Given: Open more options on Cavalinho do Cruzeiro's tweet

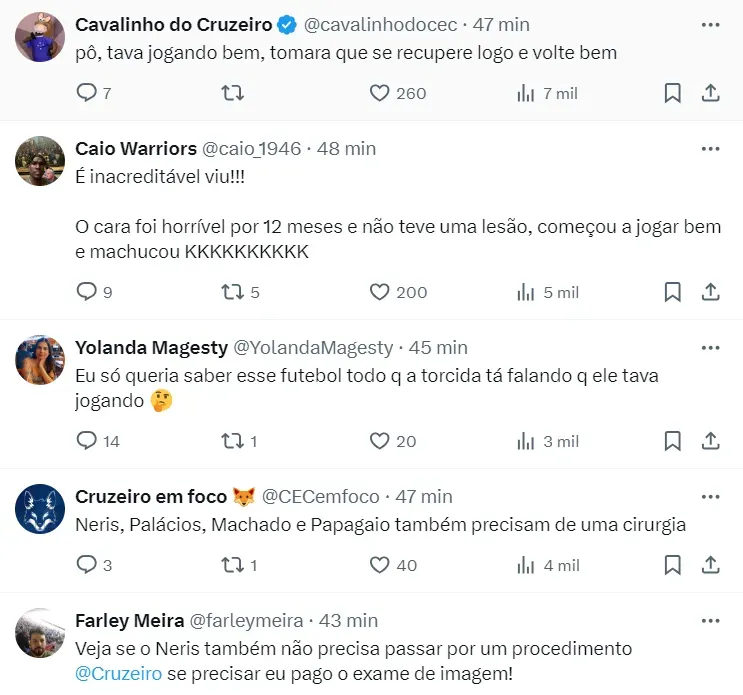Looking at the screenshot, I should tap(710, 23).
